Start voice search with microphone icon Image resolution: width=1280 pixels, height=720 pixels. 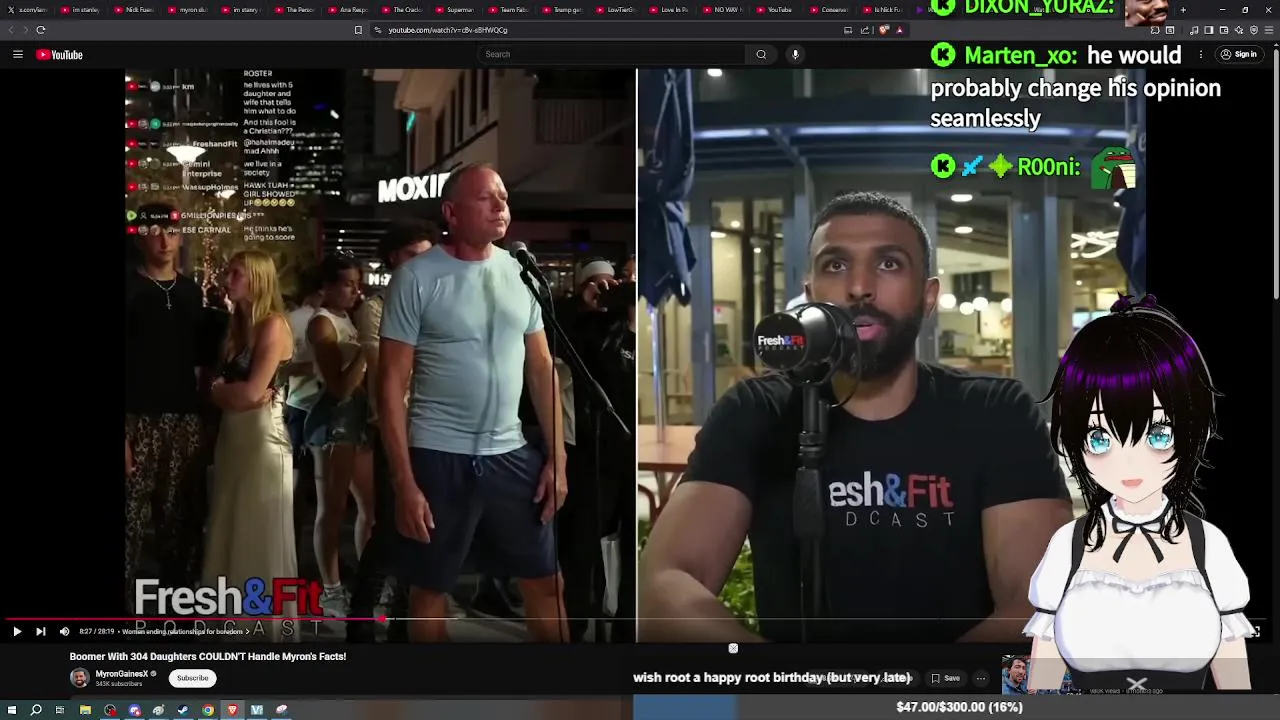[795, 54]
